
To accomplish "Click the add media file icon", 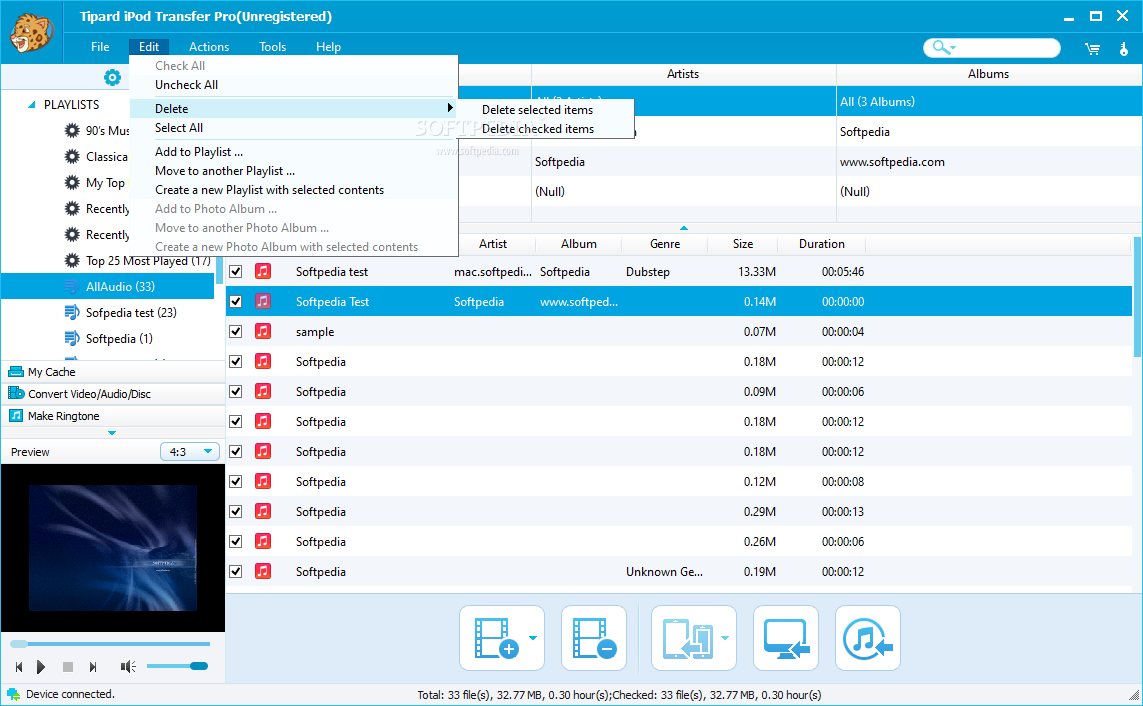I will pyautogui.click(x=496, y=638).
